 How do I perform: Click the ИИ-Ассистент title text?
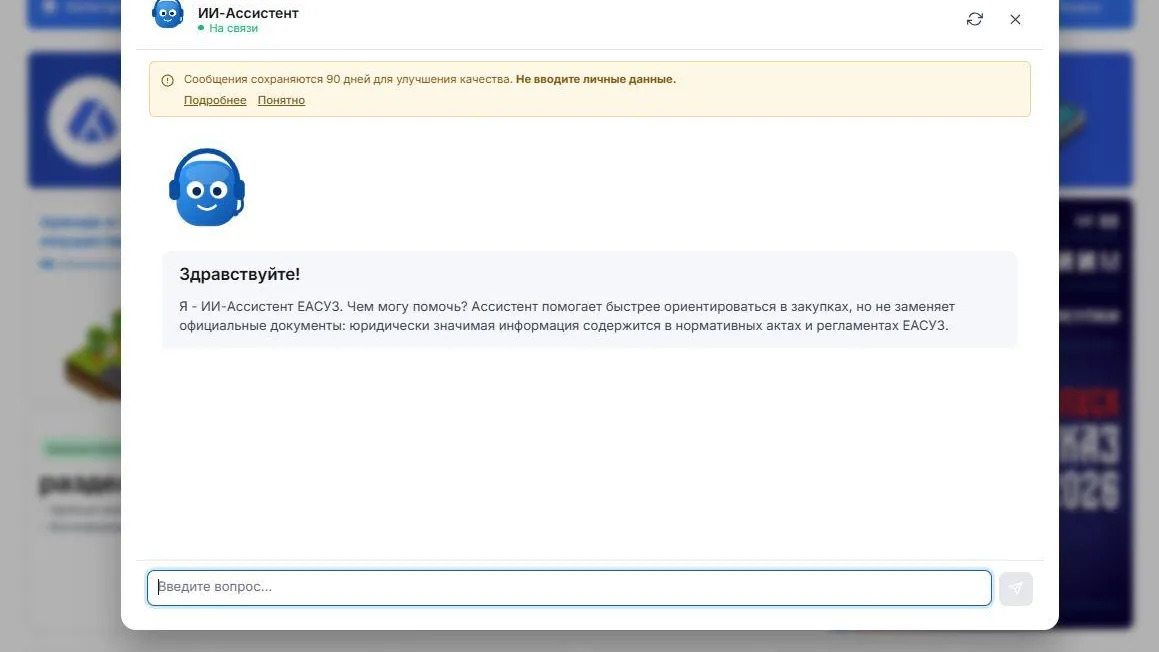point(248,13)
